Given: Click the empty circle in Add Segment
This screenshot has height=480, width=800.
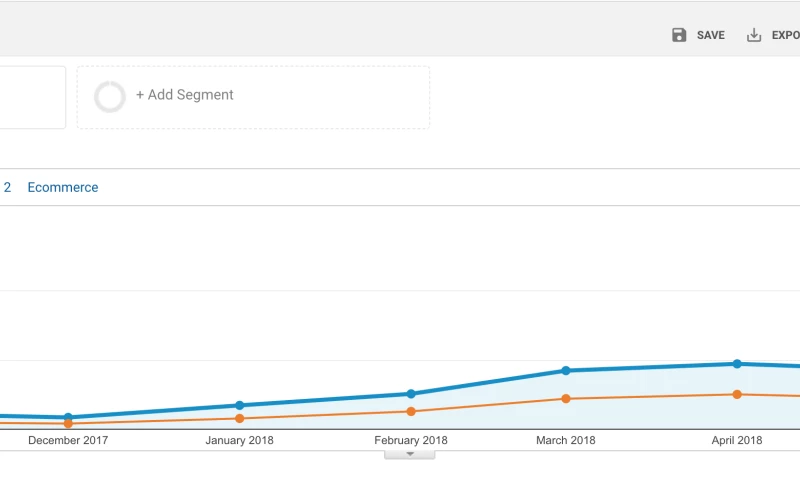Looking at the screenshot, I should (x=109, y=96).
